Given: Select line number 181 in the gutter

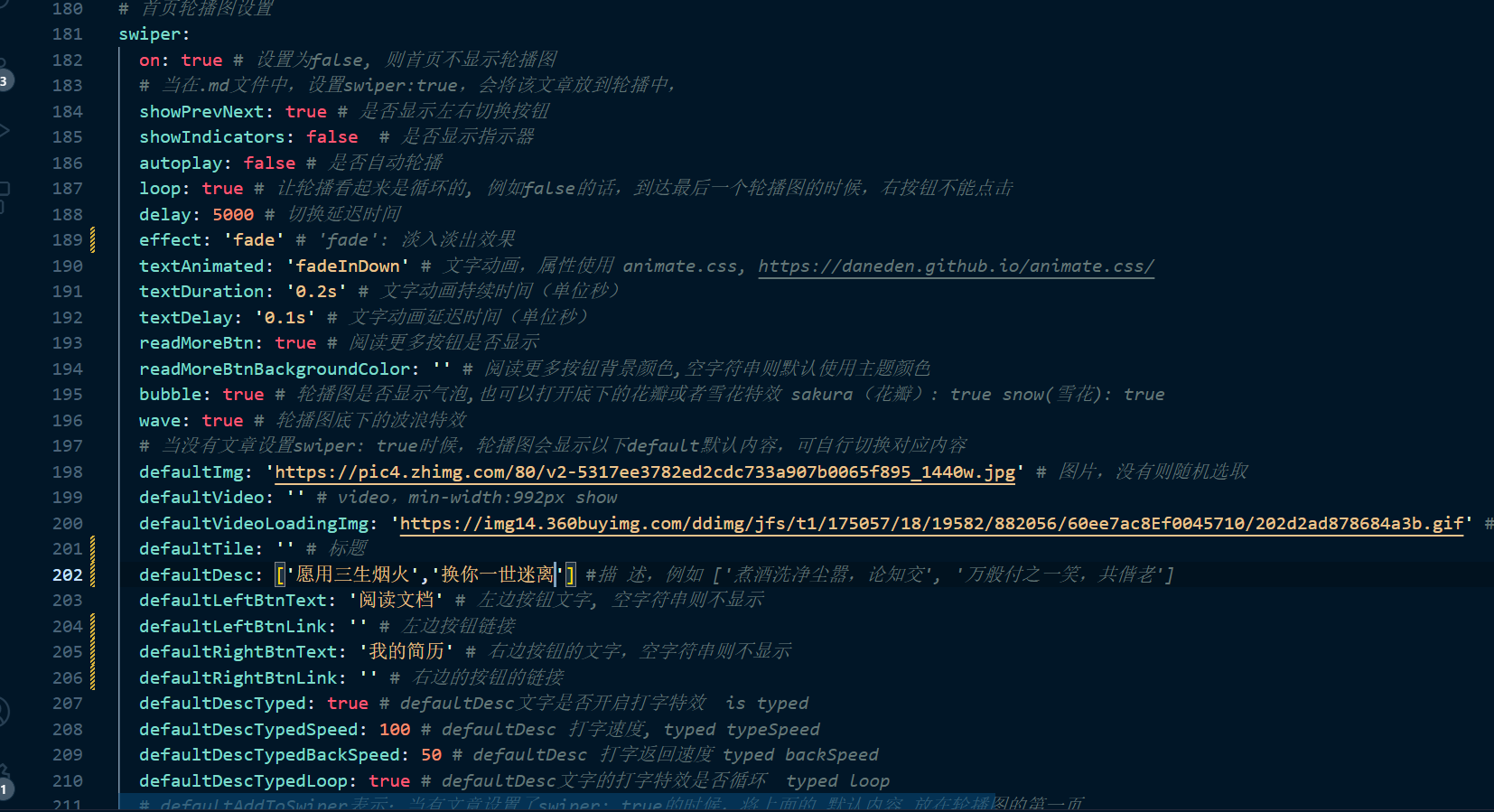Looking at the screenshot, I should (68, 34).
